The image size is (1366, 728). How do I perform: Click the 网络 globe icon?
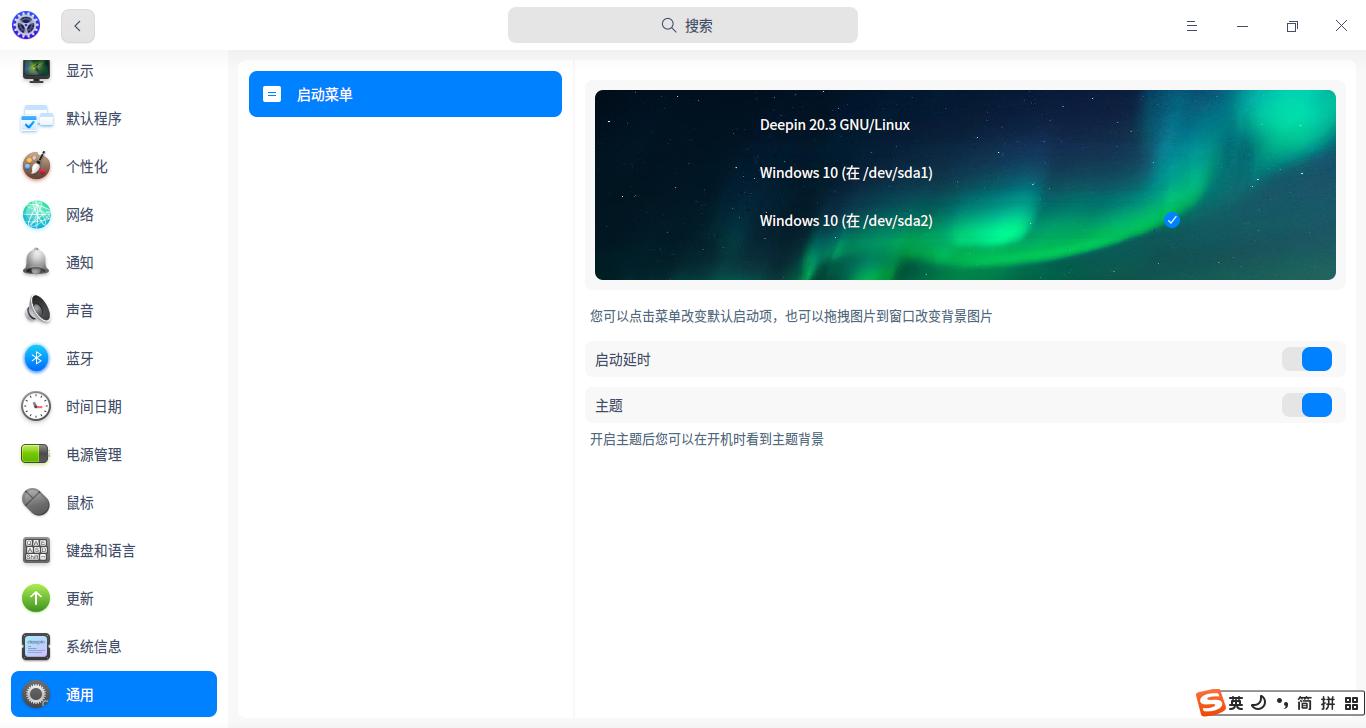(x=36, y=214)
